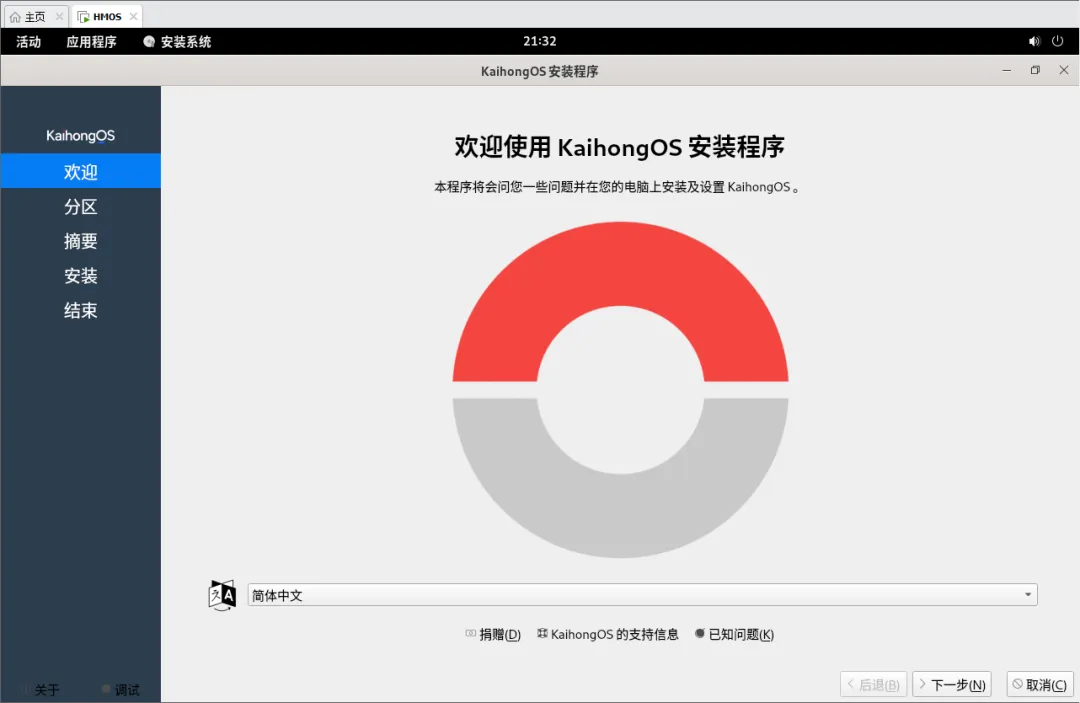
Task: Open the 应用程序 menu
Action: point(91,42)
